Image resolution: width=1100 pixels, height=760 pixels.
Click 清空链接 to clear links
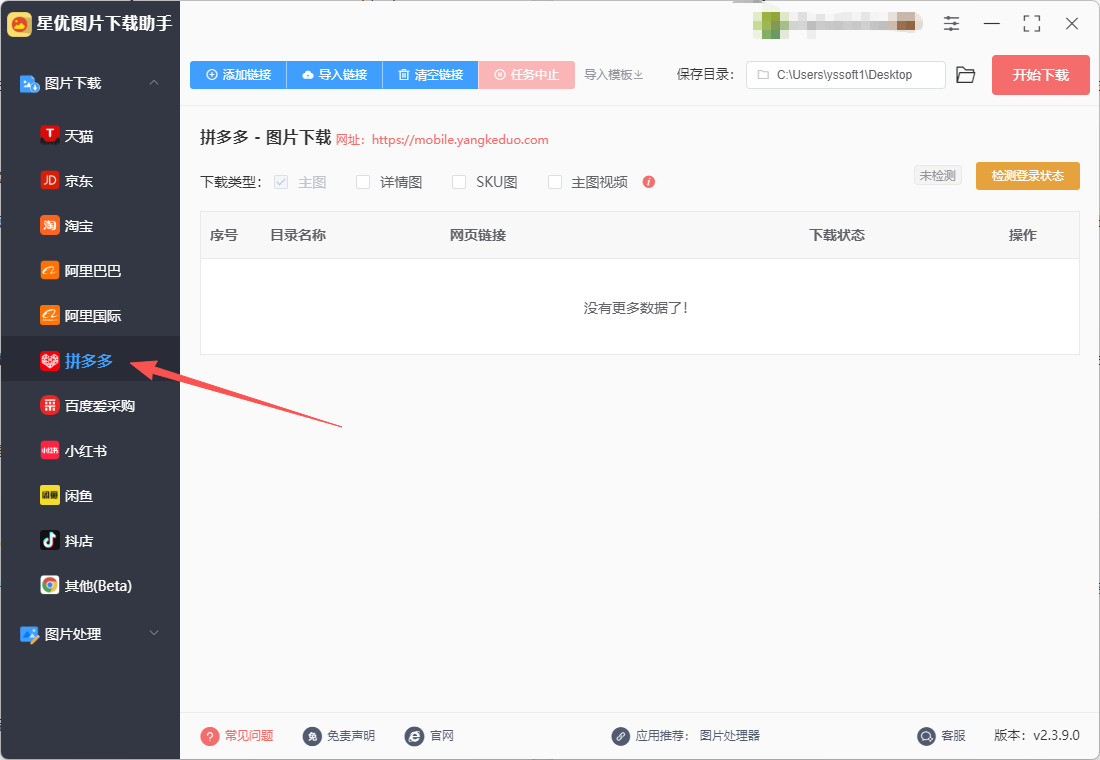(x=431, y=75)
